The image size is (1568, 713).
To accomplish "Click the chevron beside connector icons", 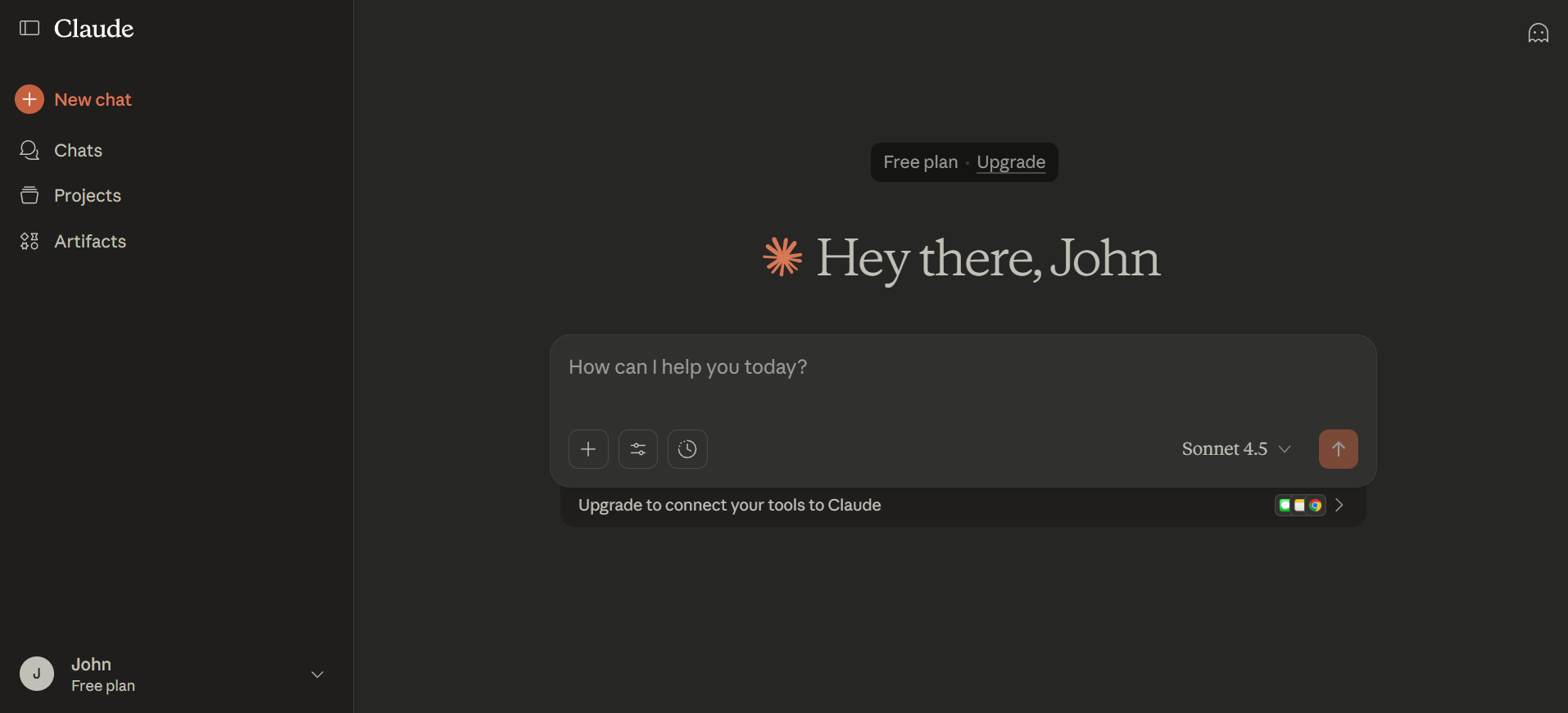I will (1339, 505).
